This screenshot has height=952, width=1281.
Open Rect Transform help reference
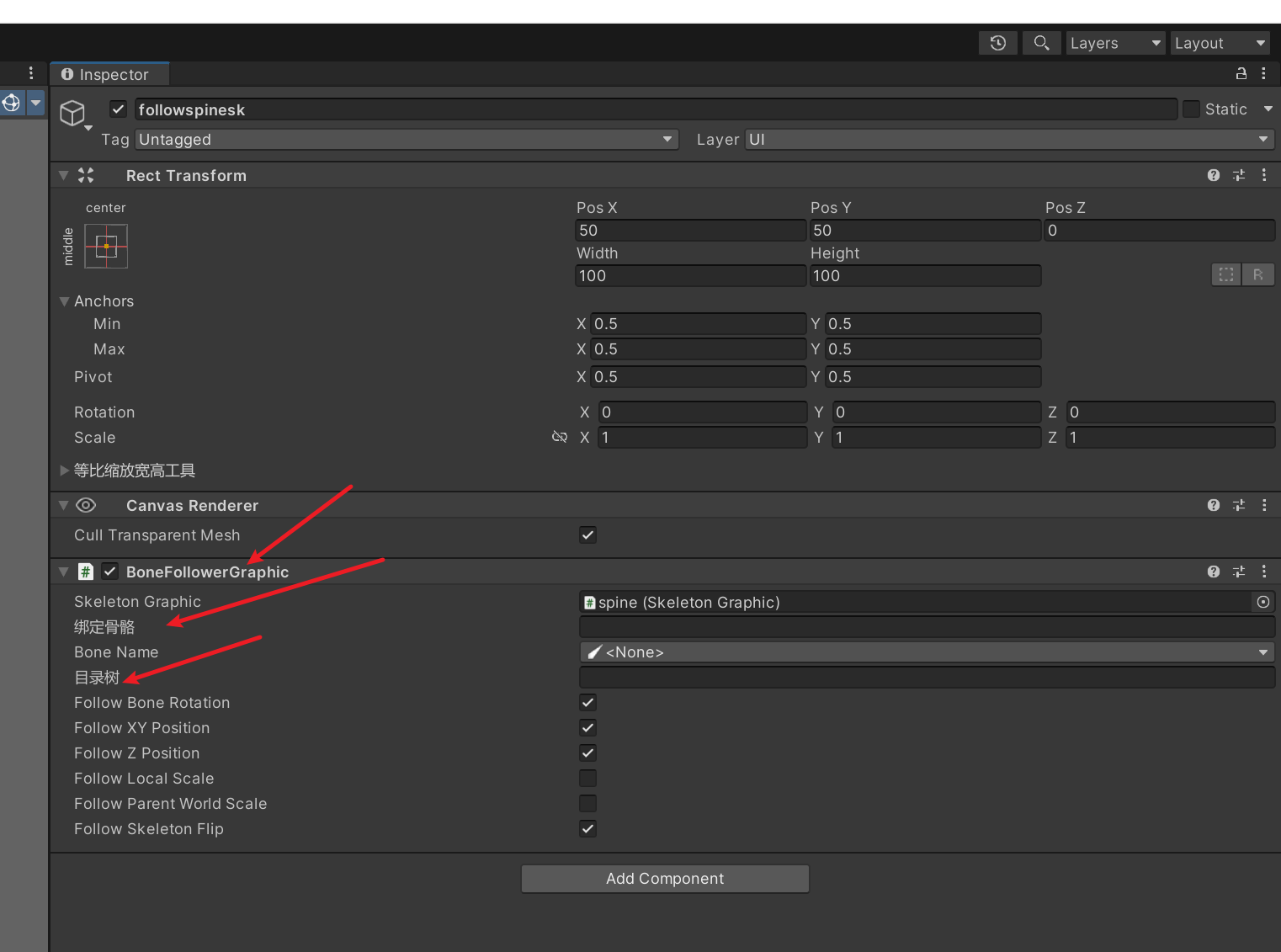[1214, 175]
